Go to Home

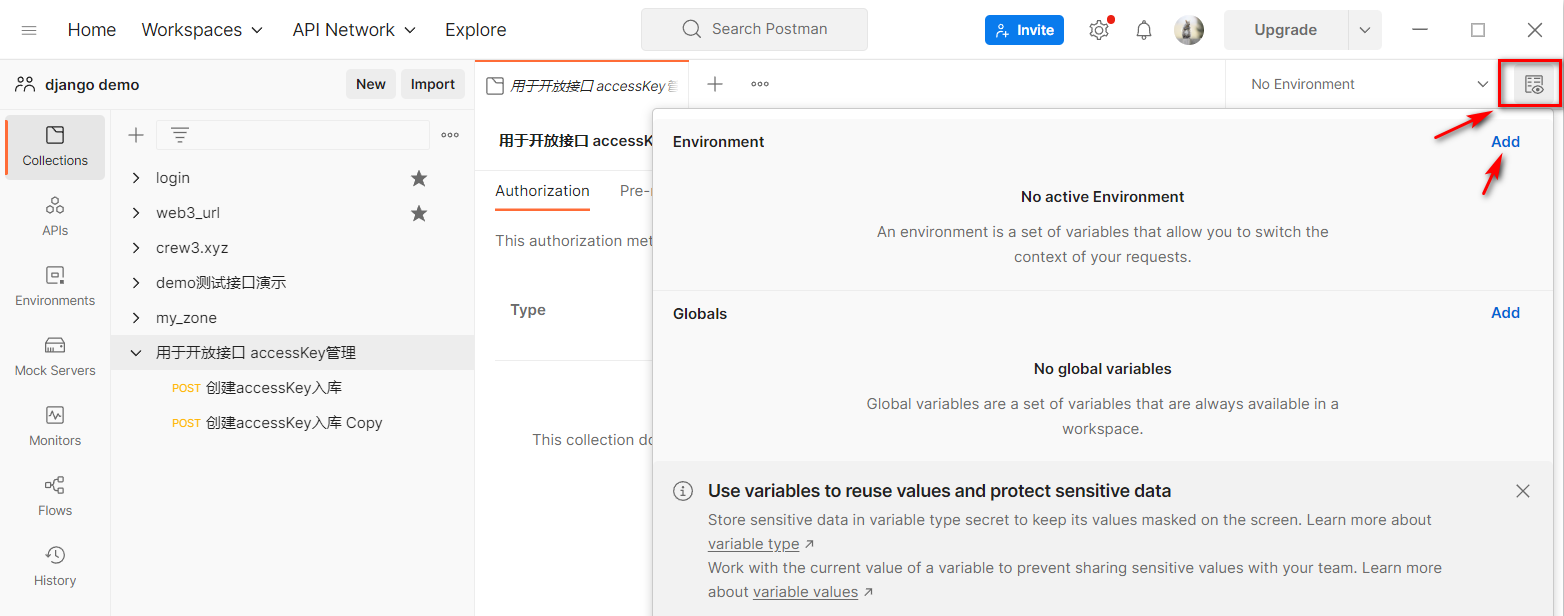(x=92, y=30)
